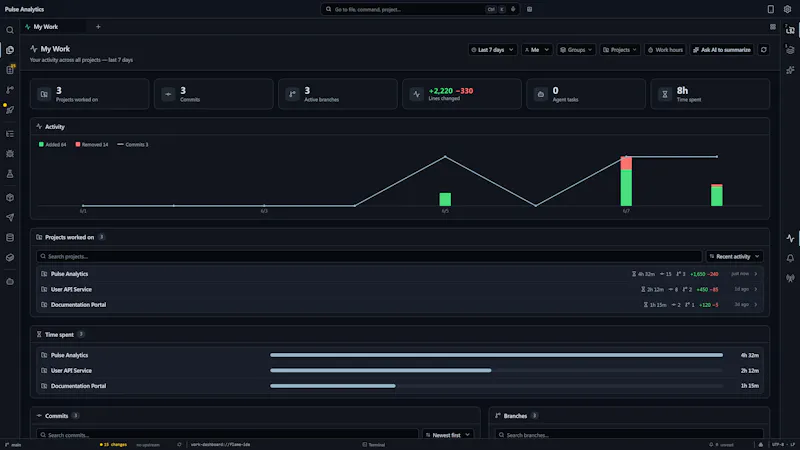This screenshot has width=800, height=450.
Task: Click 15 changes in the status bar
Action: click(x=113, y=444)
